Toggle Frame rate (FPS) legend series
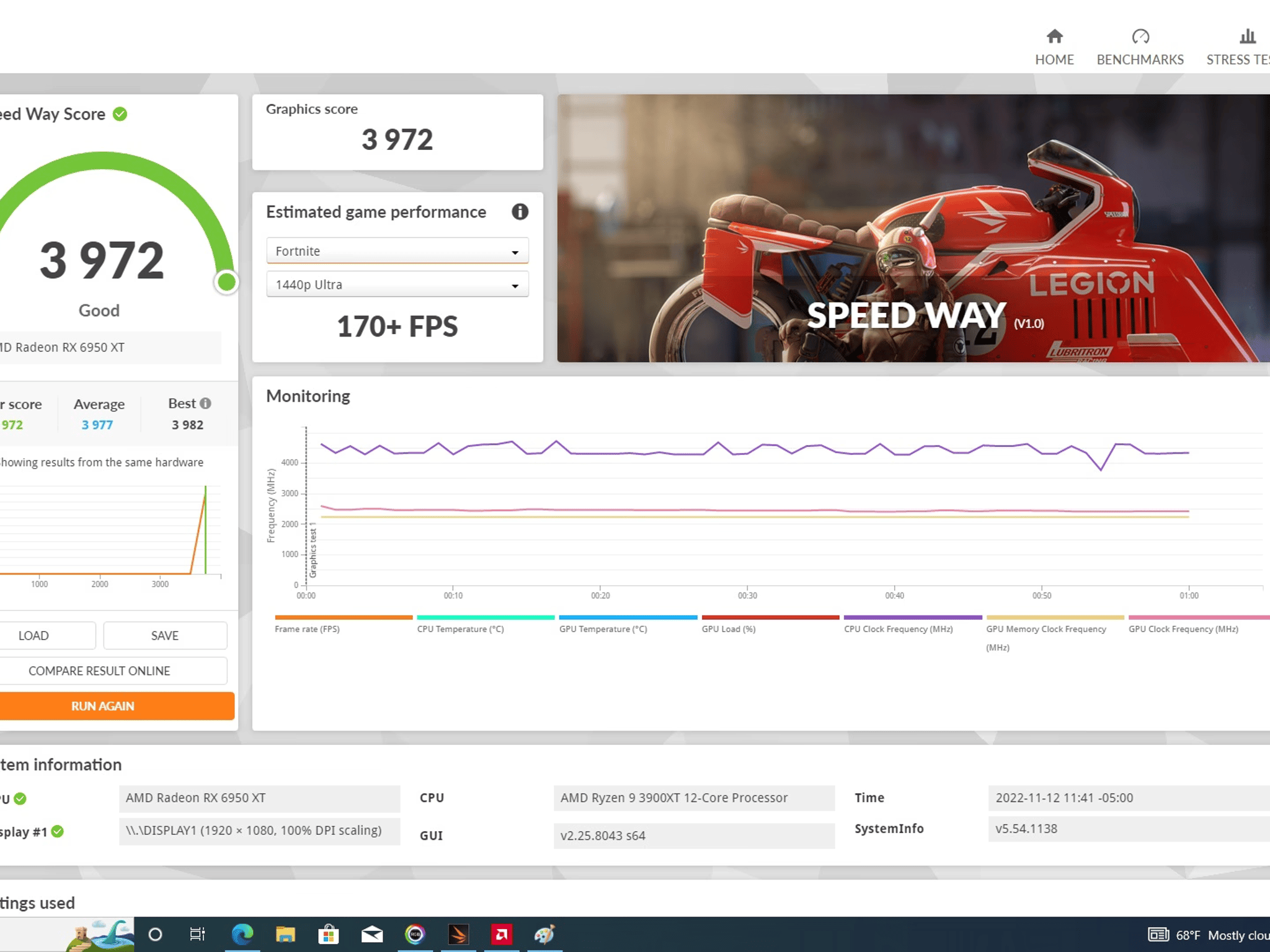This screenshot has height=952, width=1270. (344, 624)
